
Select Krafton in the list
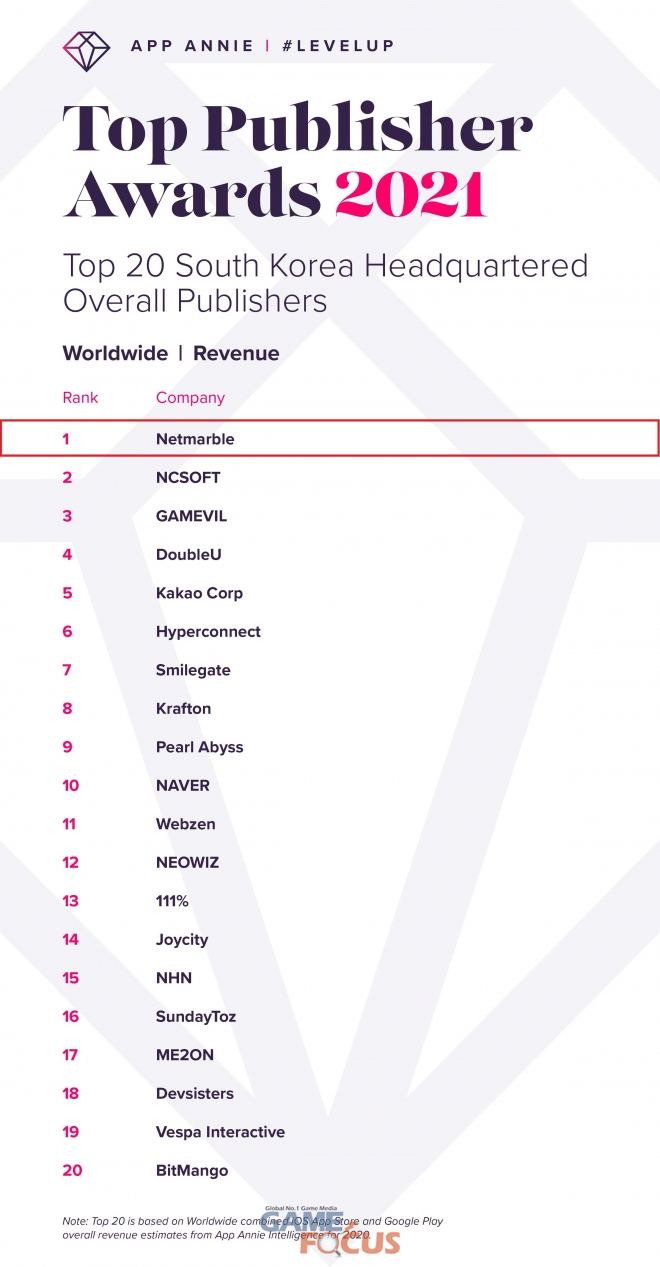point(183,709)
